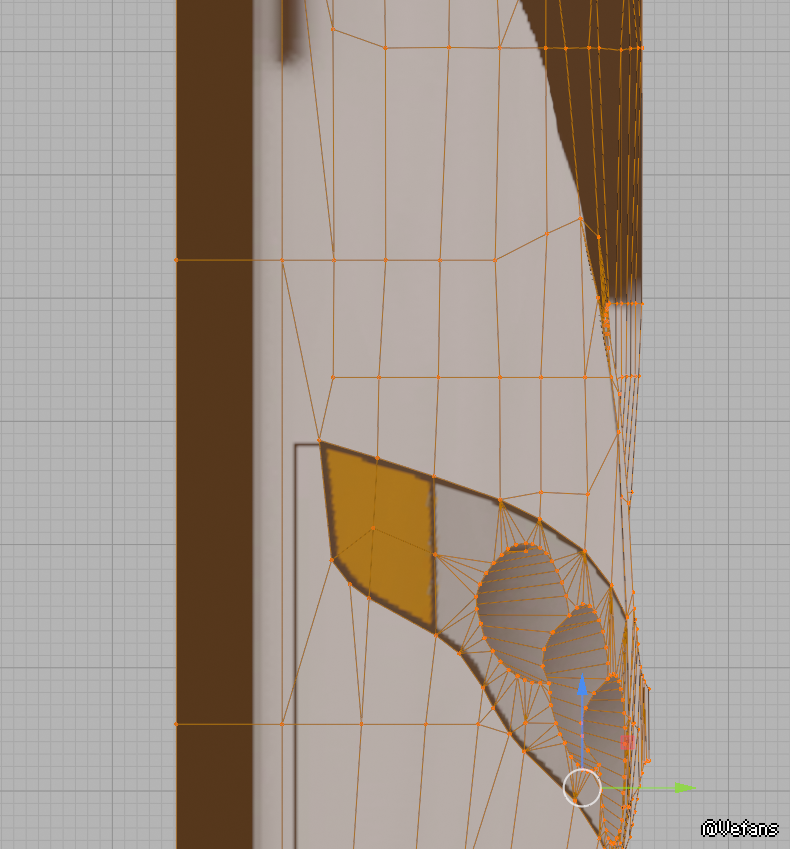Click the blue Z-axis move gizmo arrow
The image size is (790, 849).
pos(582,686)
